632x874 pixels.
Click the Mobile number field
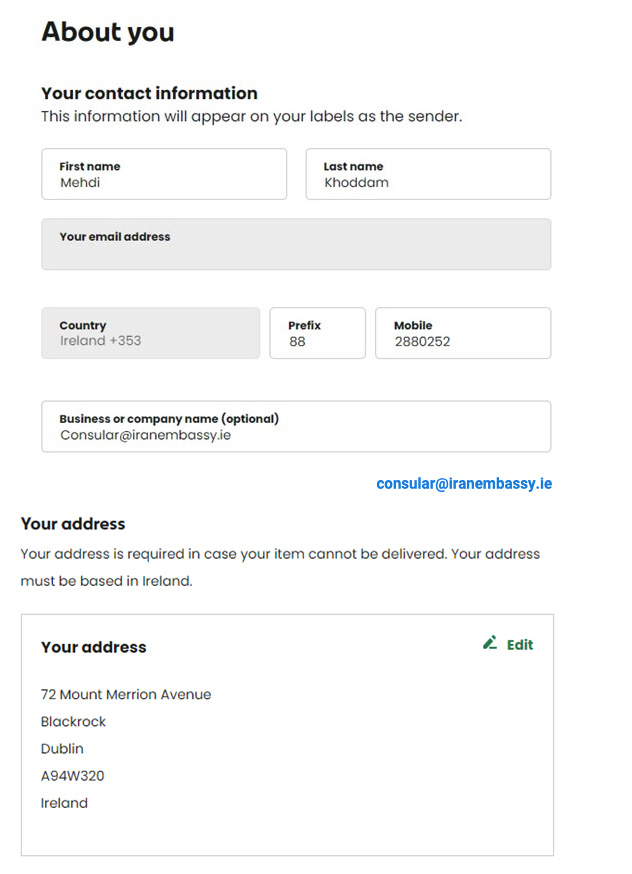(x=463, y=333)
